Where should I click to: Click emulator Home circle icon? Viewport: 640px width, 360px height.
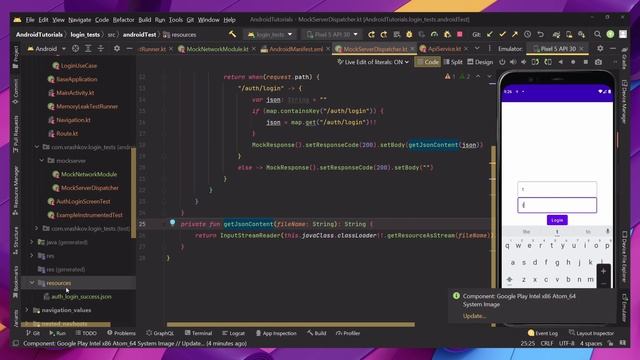coord(573,62)
